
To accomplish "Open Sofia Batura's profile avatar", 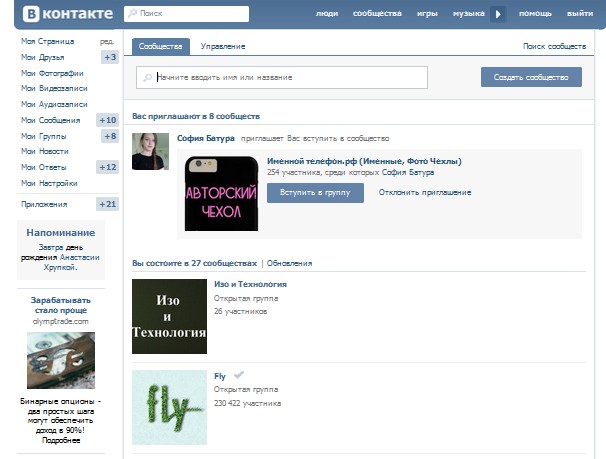I will point(150,151).
